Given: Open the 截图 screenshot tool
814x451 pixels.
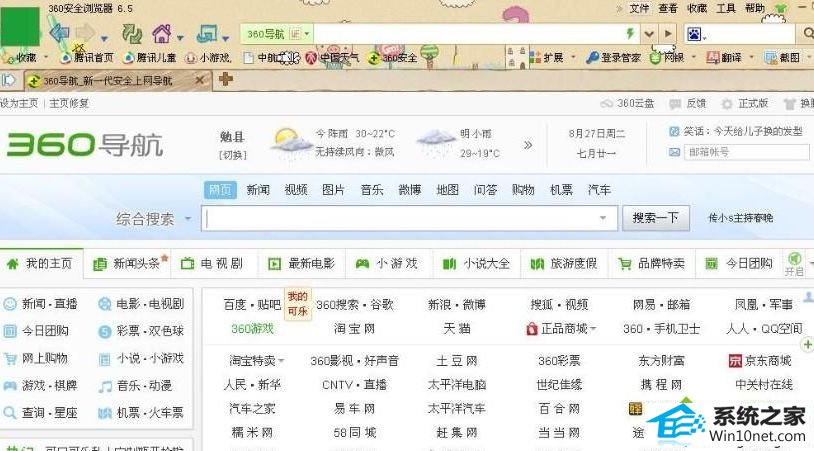Looking at the screenshot, I should pyautogui.click(x=783, y=58).
